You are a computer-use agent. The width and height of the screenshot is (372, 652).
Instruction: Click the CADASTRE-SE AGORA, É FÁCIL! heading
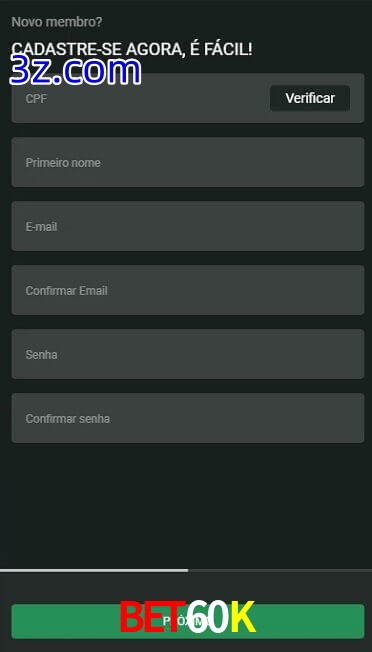click(132, 49)
